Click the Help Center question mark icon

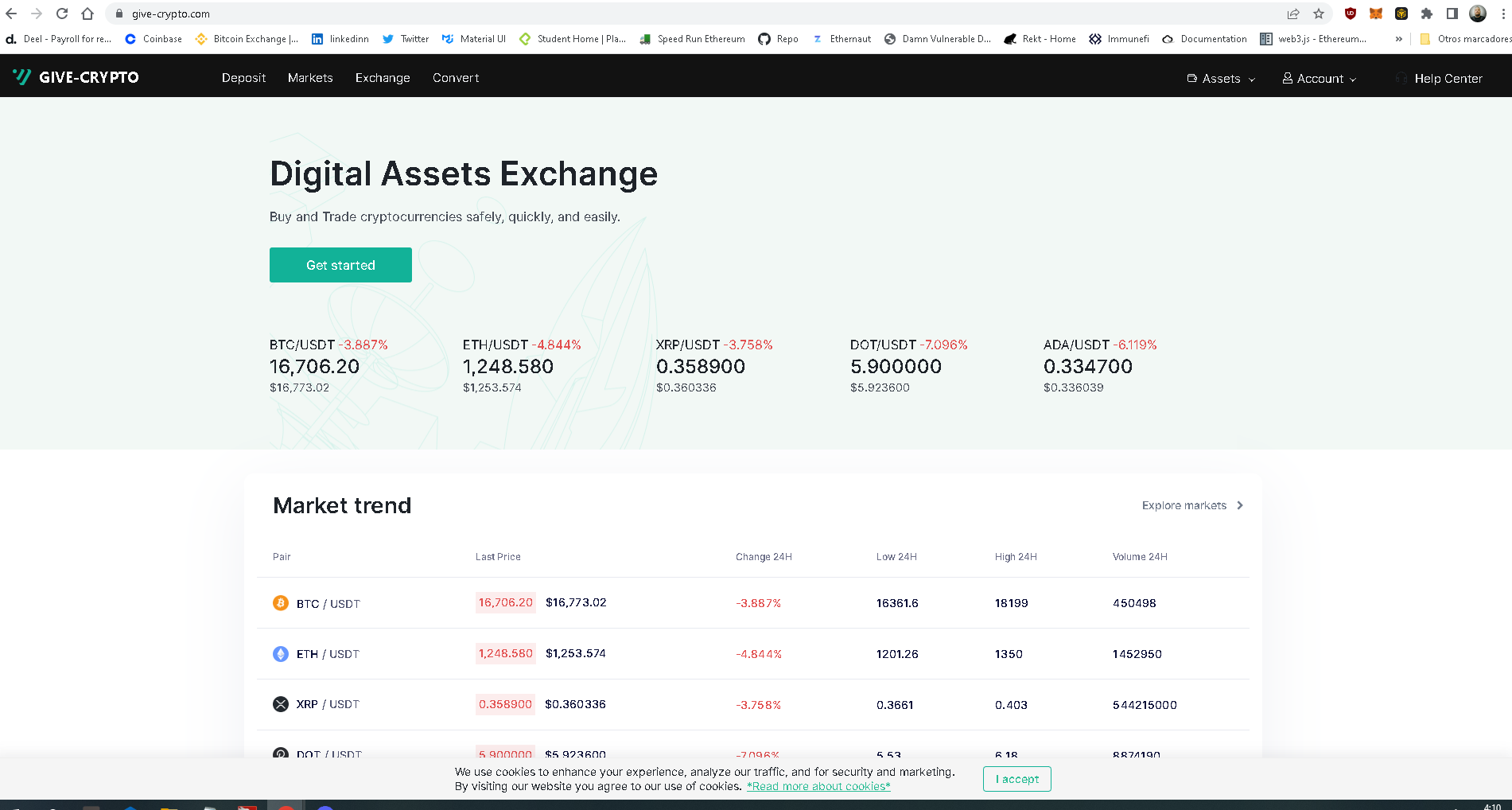coord(1400,78)
